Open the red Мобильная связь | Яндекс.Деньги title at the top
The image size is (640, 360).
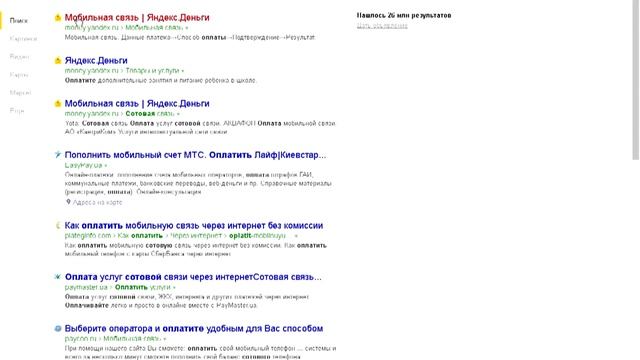137,18
